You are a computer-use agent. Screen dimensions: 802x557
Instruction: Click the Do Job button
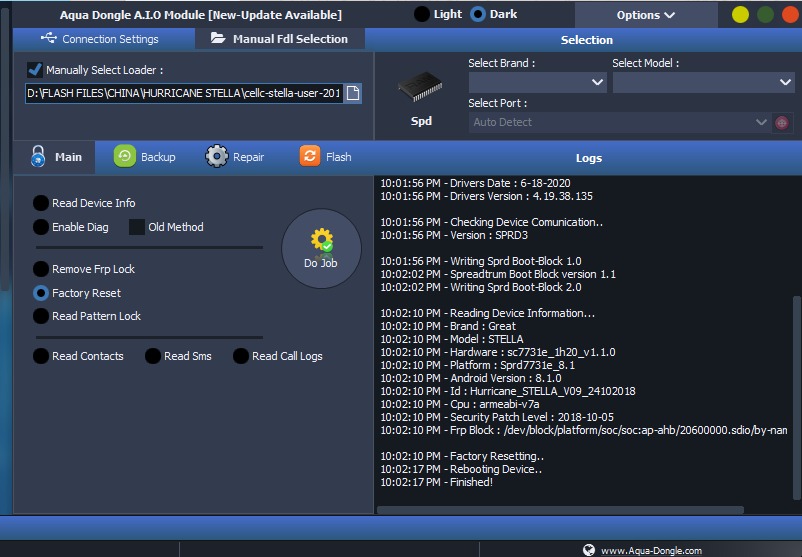321,249
